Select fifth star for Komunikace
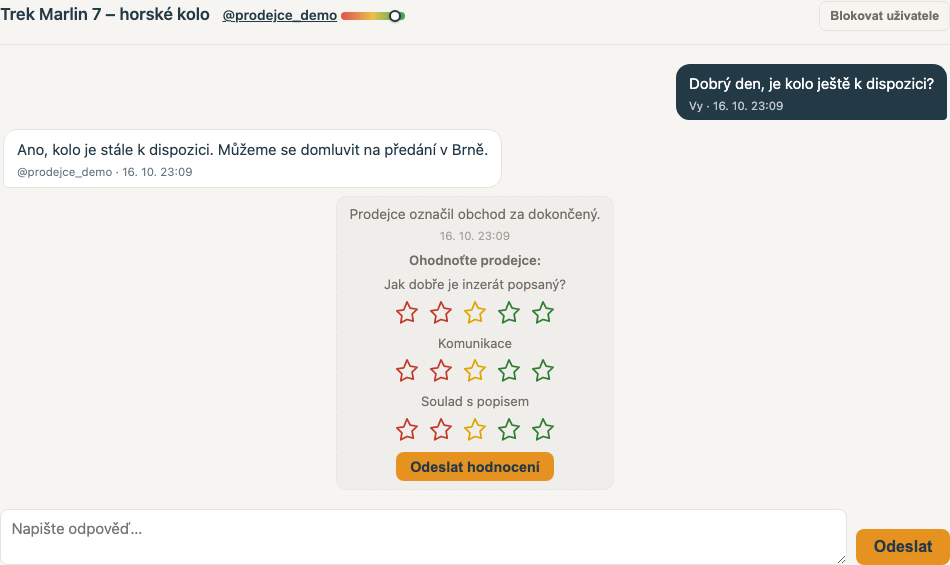This screenshot has width=950, height=565. click(x=543, y=371)
